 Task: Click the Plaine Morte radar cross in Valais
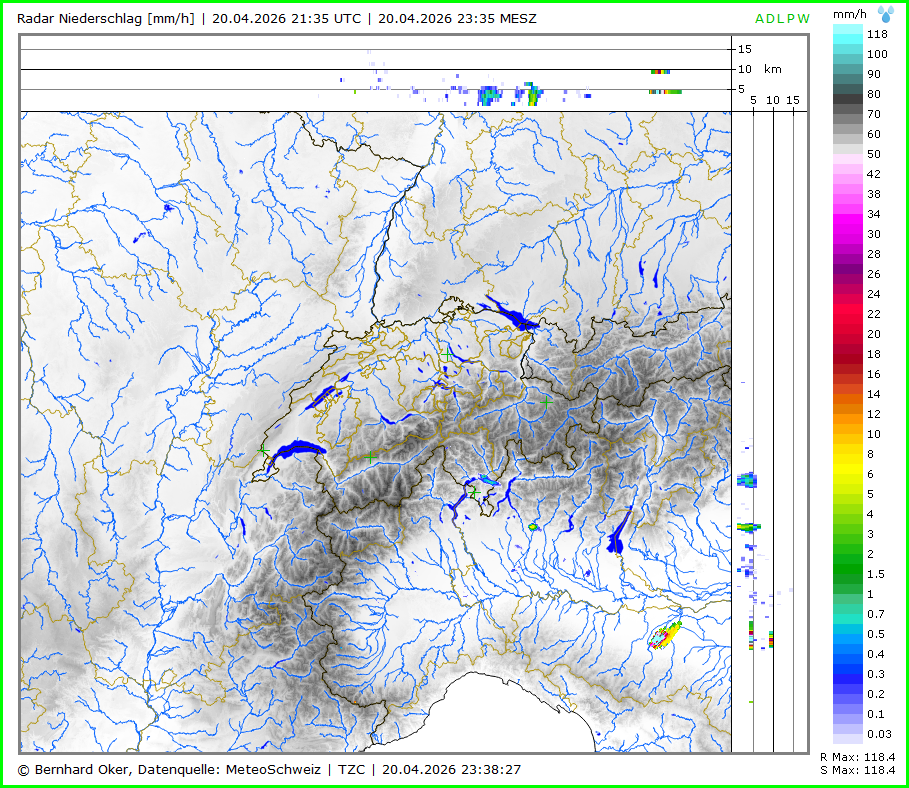(x=371, y=456)
